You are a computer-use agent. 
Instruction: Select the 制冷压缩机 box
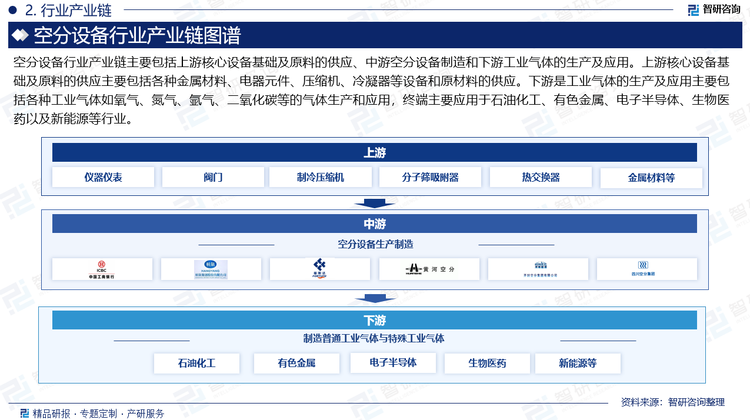[x=320, y=177]
